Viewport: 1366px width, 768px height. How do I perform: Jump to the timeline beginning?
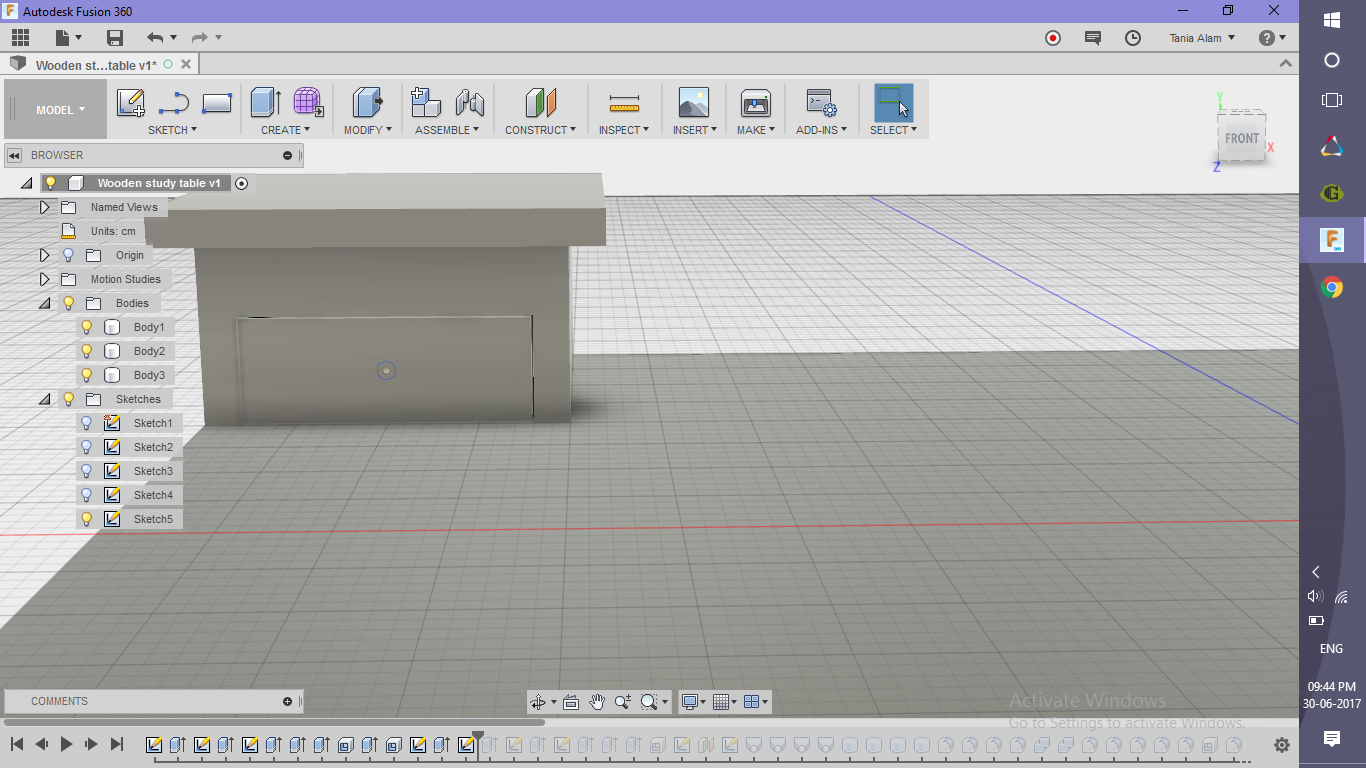(17, 744)
